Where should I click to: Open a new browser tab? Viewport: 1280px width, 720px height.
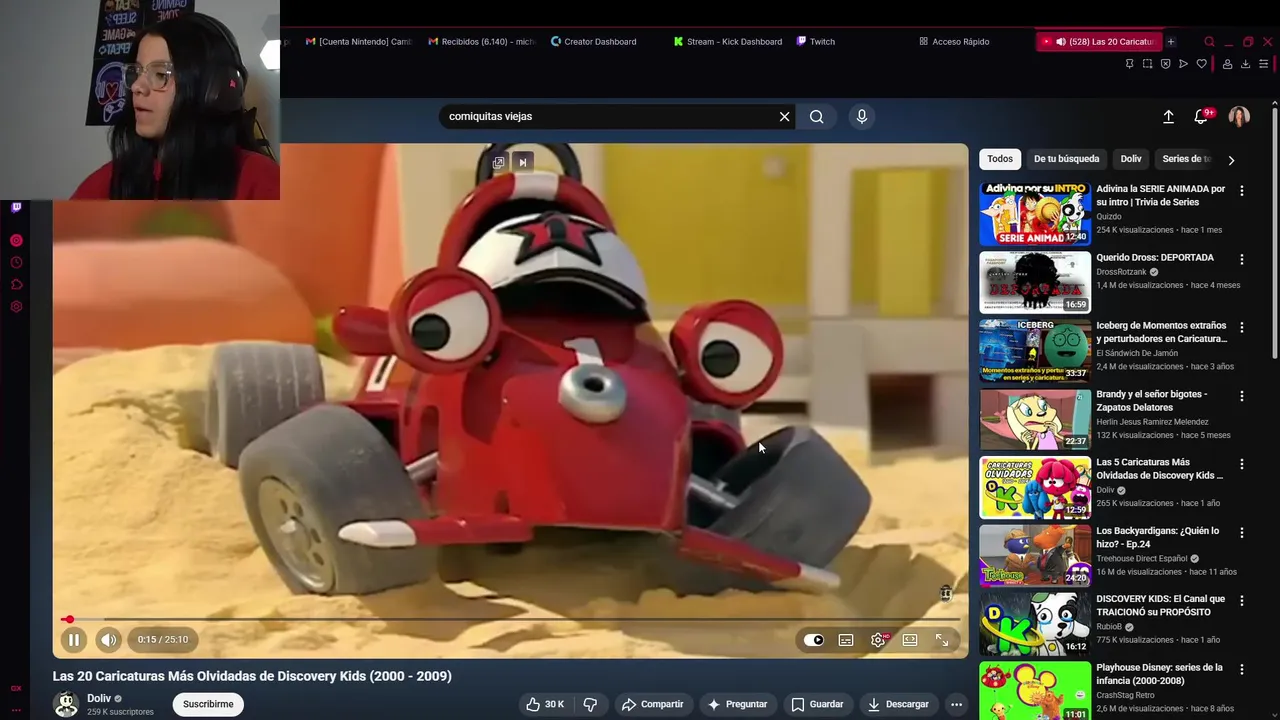point(1171,42)
